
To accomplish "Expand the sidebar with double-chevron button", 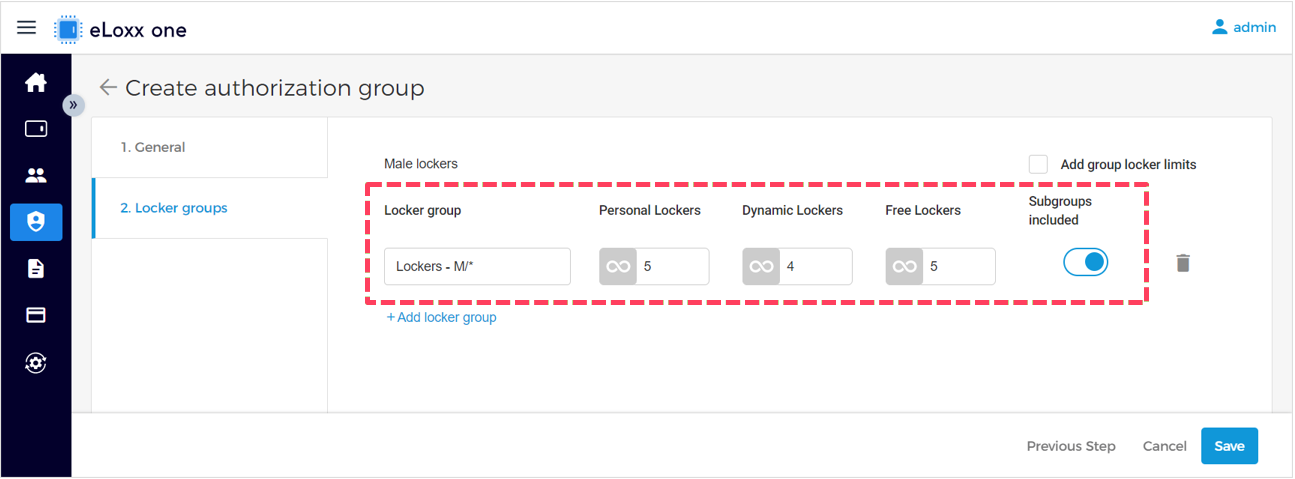I will [73, 104].
